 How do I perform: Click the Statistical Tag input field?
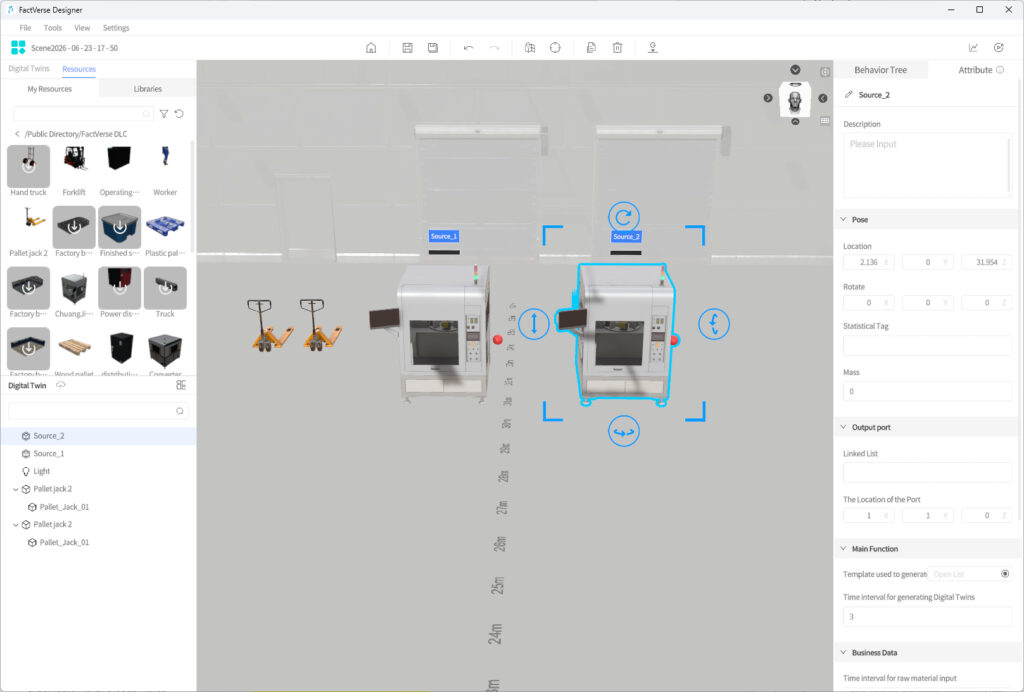927,345
